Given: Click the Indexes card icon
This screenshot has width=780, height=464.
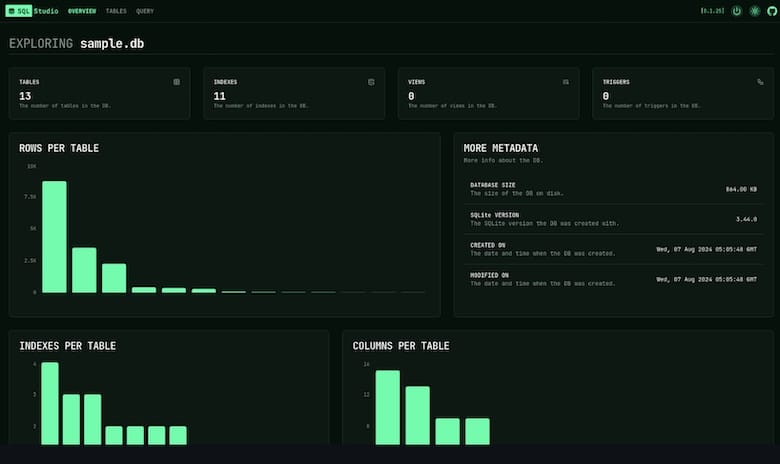Looking at the screenshot, I should coord(371,82).
